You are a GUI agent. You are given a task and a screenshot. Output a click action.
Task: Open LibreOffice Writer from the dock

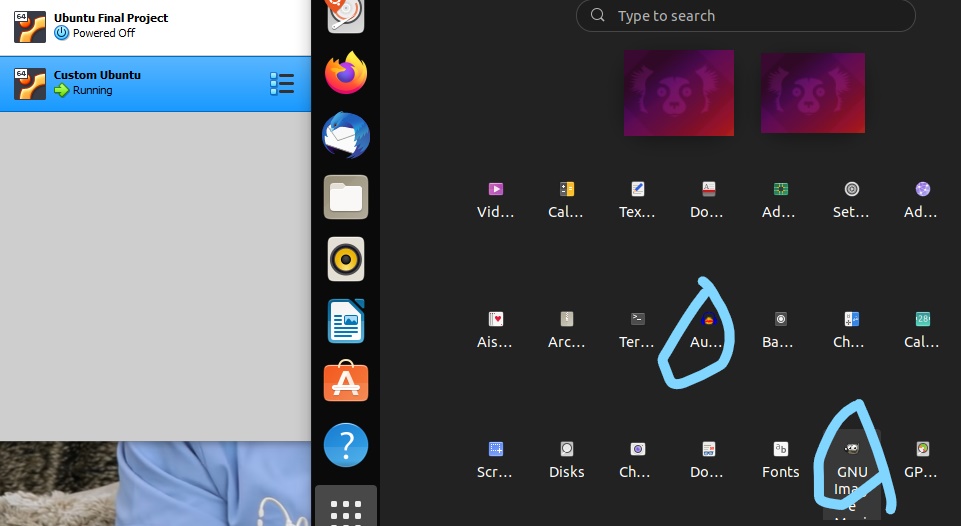point(346,321)
